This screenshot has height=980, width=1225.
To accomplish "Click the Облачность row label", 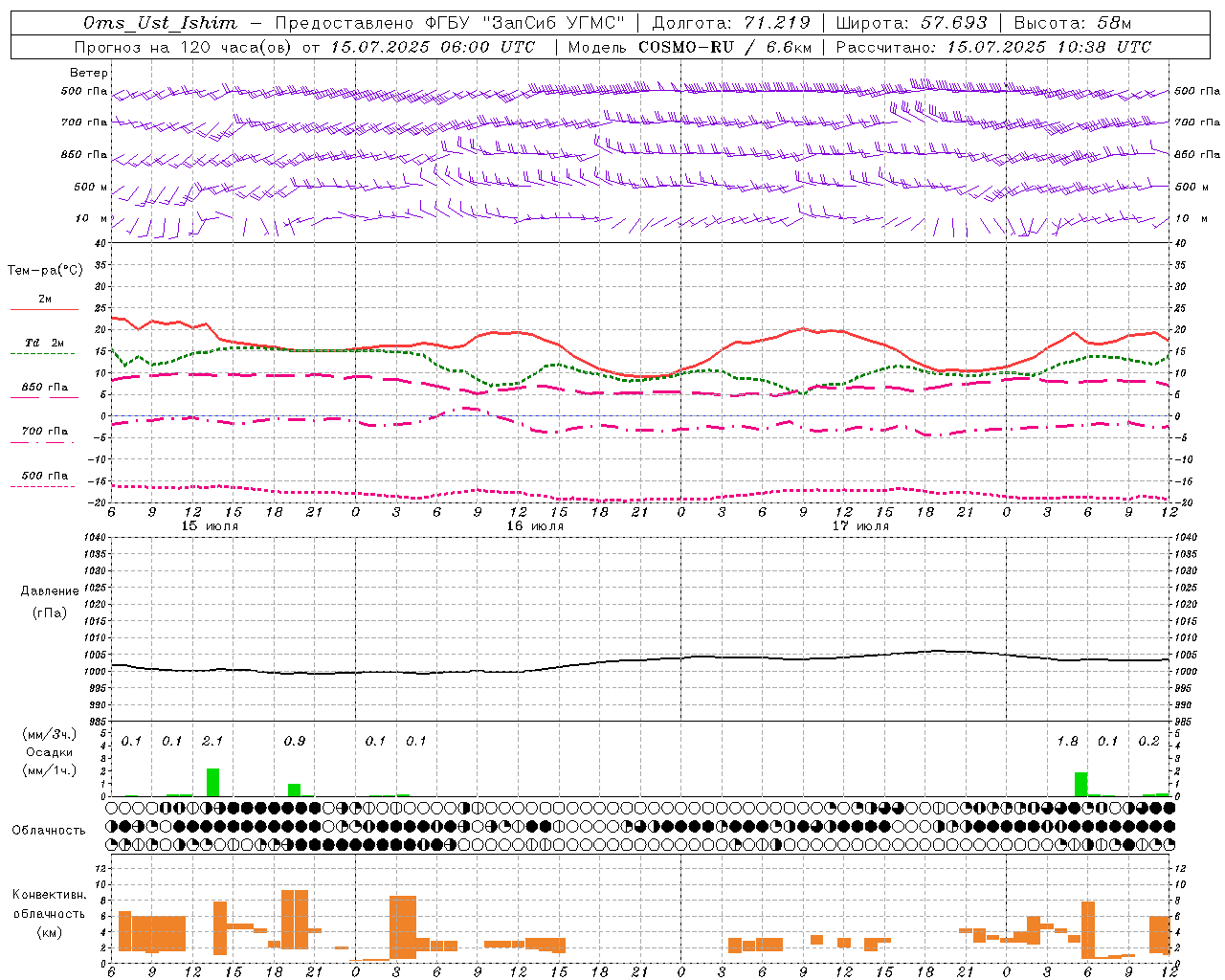I will point(49,831).
